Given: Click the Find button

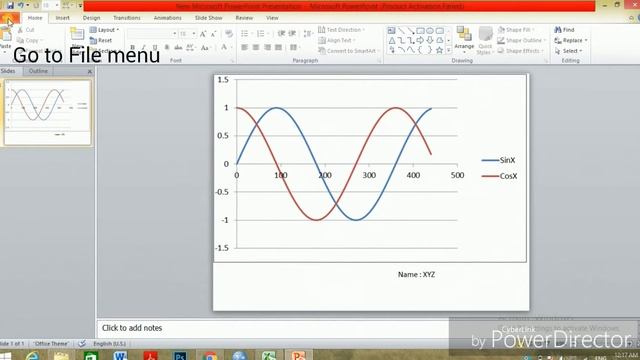Looking at the screenshot, I should click(564, 30).
